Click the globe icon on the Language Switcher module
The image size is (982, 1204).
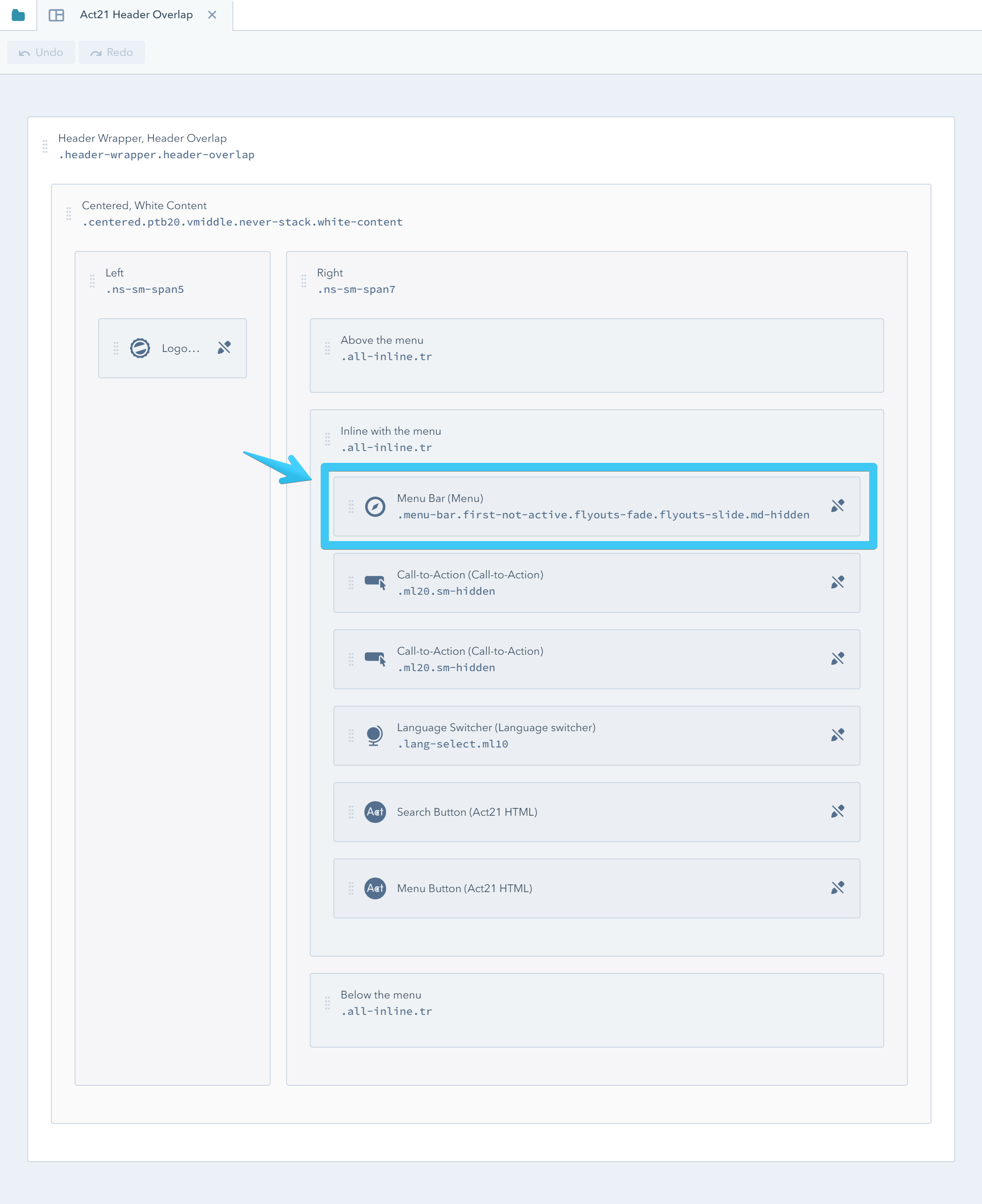375,735
